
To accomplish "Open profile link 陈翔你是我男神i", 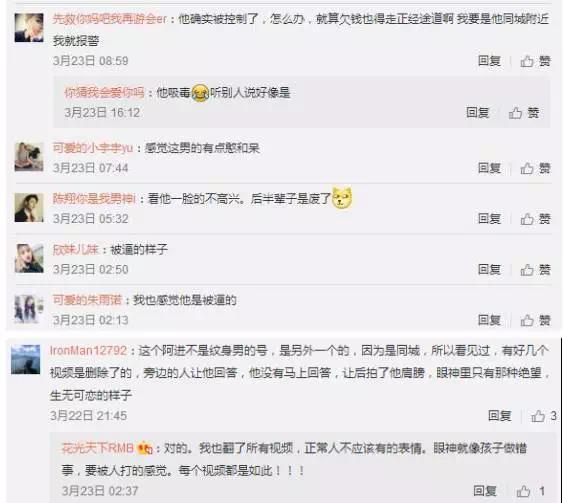I will pyautogui.click(x=94, y=198).
